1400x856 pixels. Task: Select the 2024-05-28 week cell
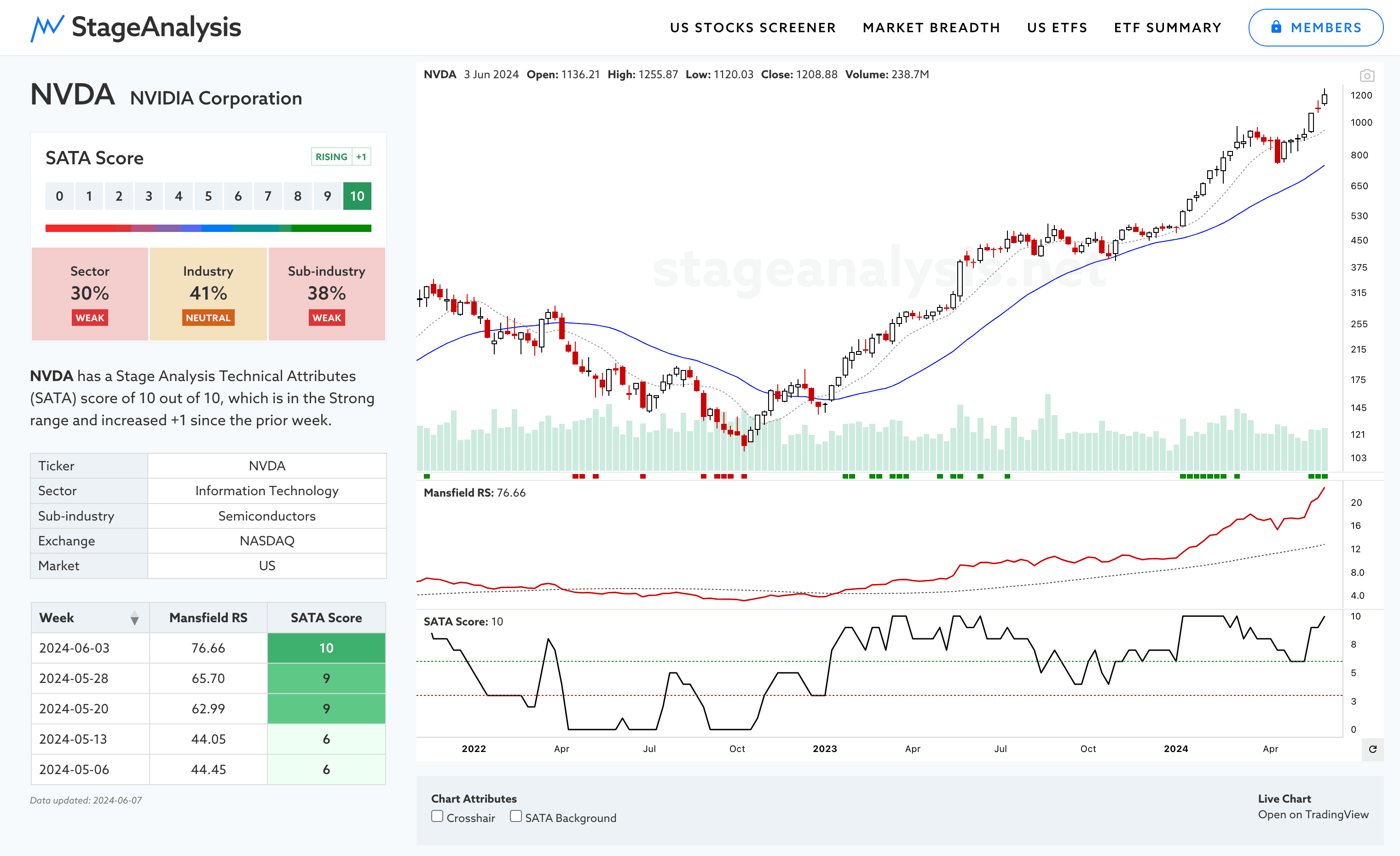coord(90,678)
